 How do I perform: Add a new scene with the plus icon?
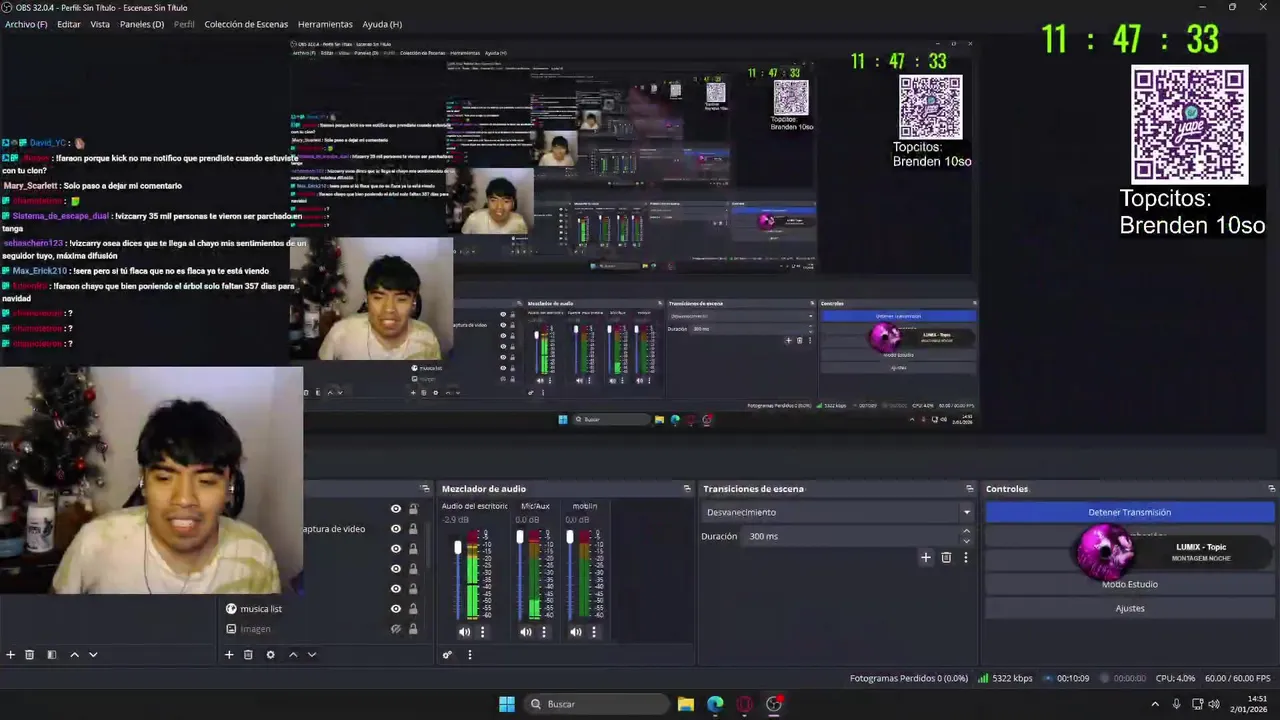10,655
